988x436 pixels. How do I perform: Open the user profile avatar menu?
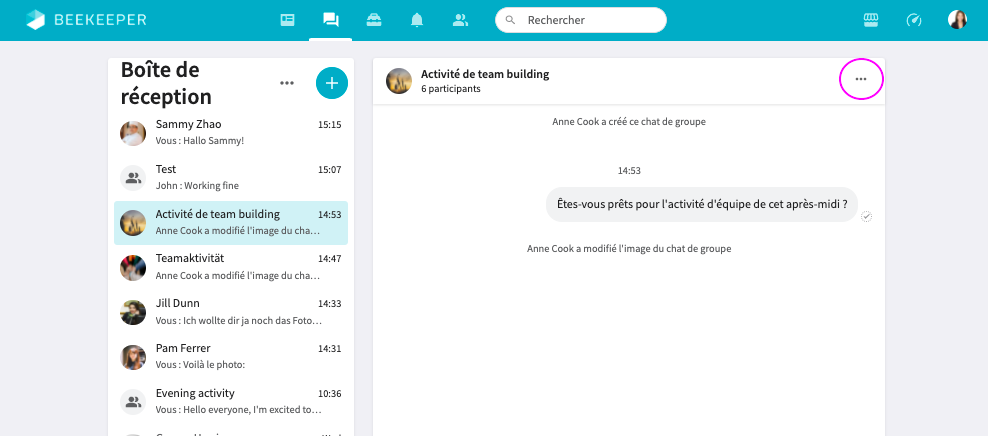click(957, 20)
